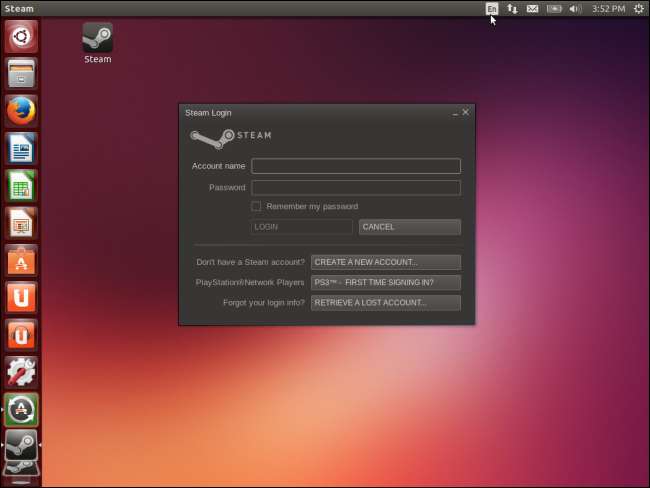Click the Steam icon in the launcher
Screen dimensions: 650x488
[21, 445]
